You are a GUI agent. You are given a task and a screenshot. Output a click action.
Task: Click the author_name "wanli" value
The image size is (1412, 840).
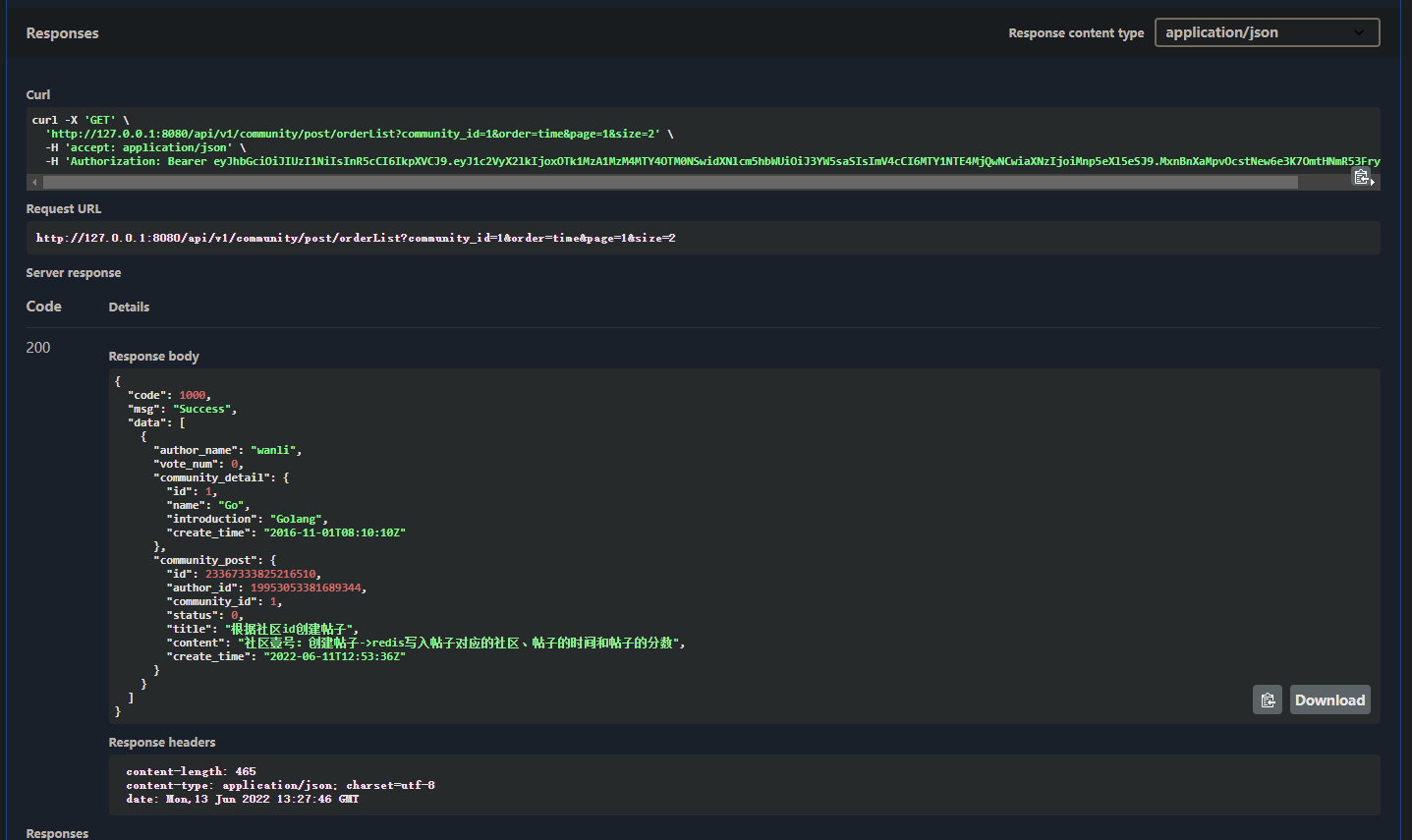click(273, 450)
